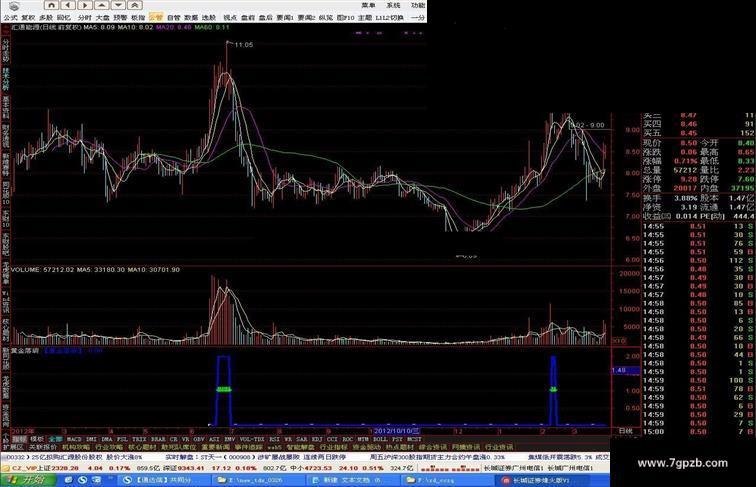
Task: Click 大盘 in the toolbar
Action: pyautogui.click(x=103, y=17)
